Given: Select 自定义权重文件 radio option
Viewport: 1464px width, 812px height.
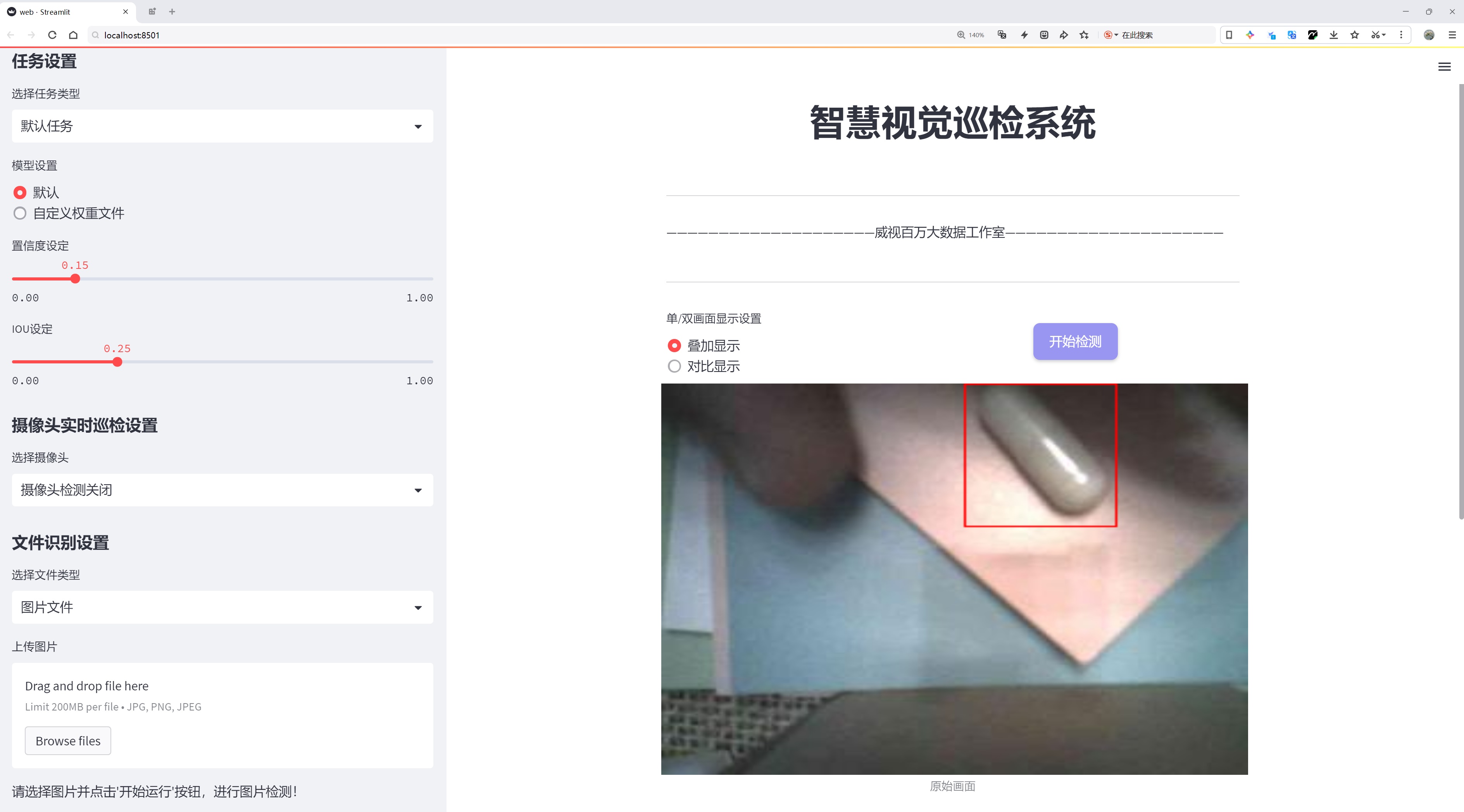Looking at the screenshot, I should [x=20, y=213].
